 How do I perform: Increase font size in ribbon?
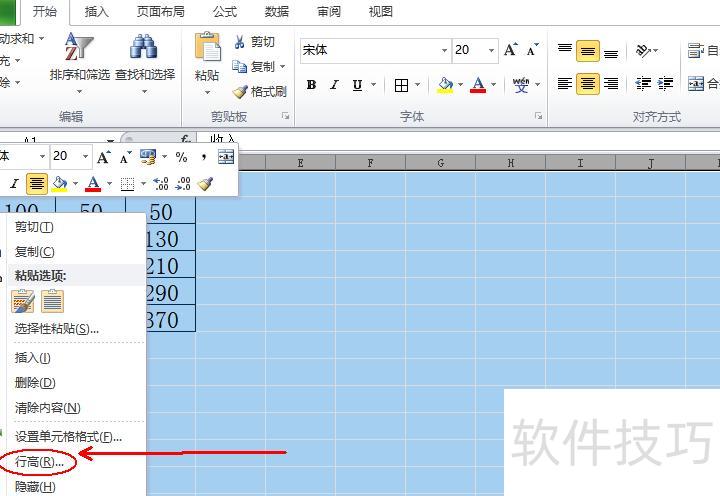click(x=511, y=50)
